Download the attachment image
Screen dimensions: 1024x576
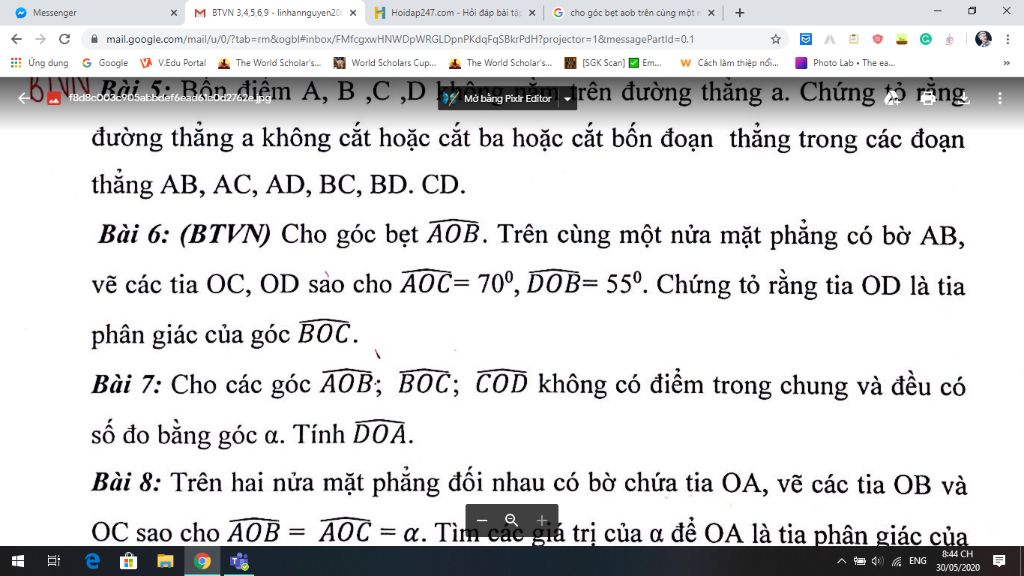(963, 98)
